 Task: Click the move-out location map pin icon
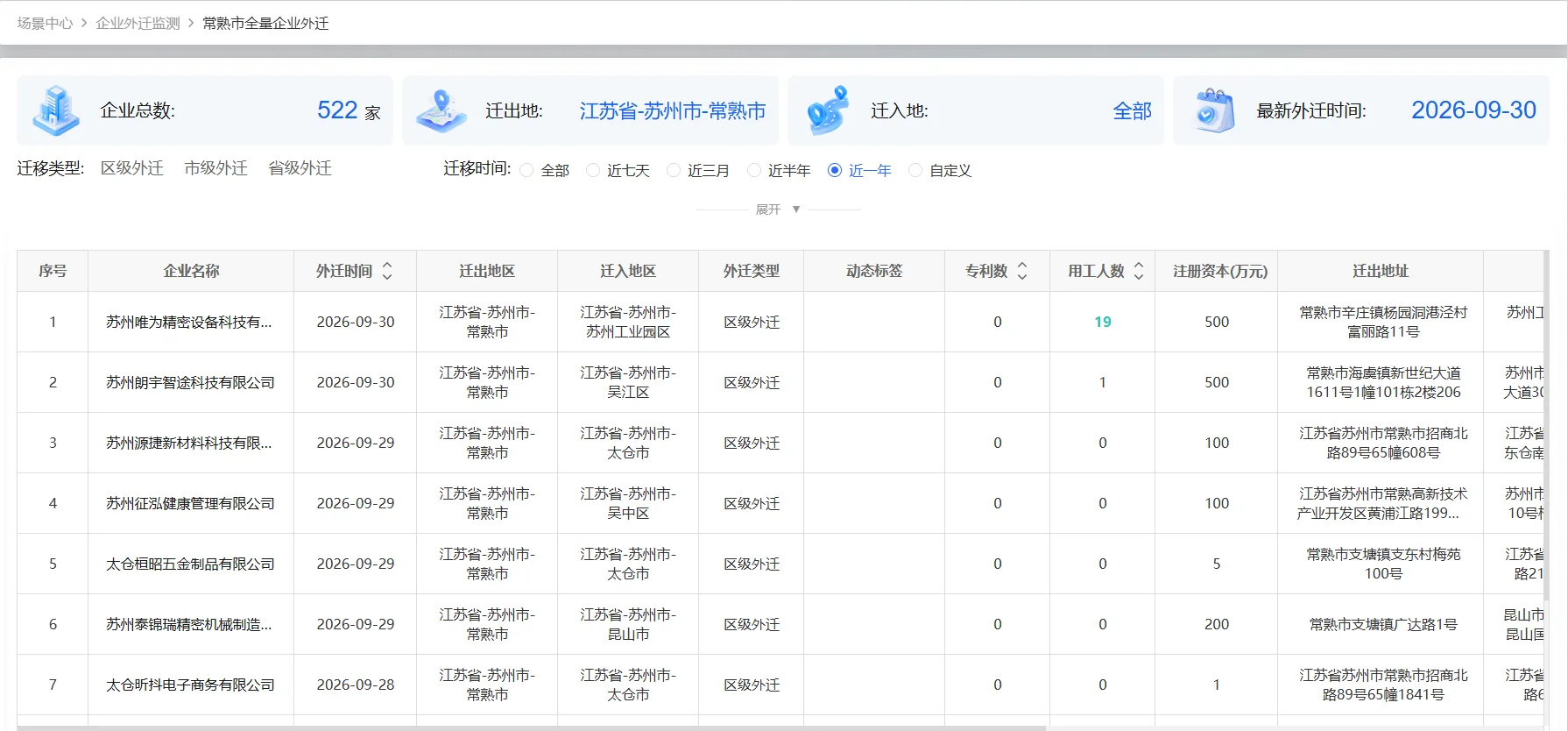click(x=441, y=110)
